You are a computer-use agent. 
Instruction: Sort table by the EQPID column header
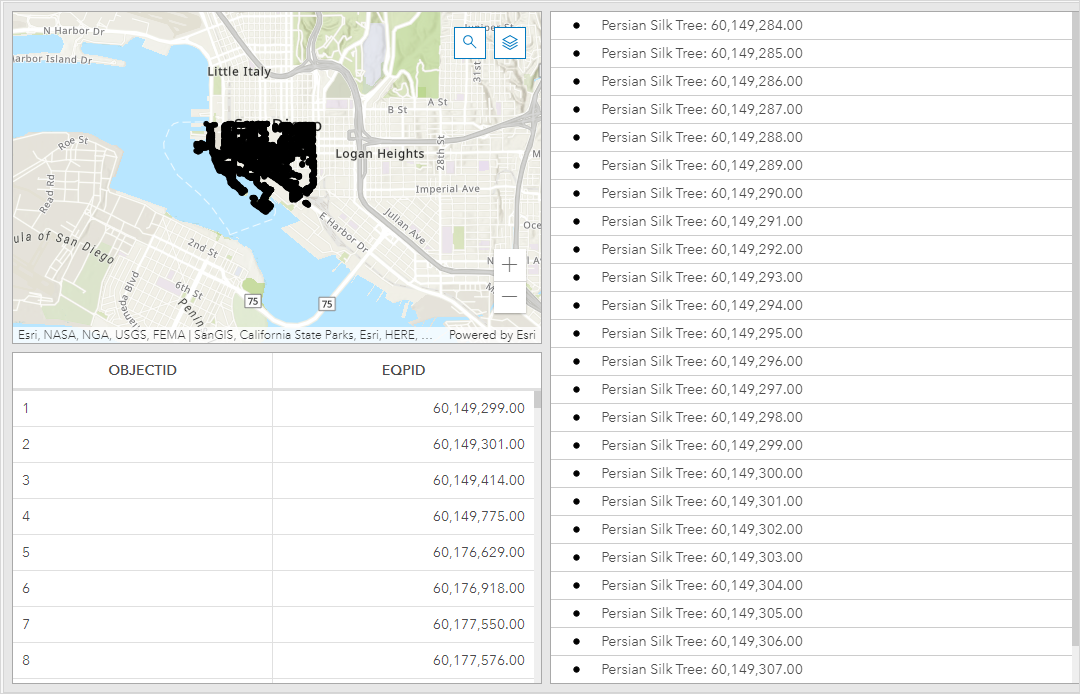(404, 370)
